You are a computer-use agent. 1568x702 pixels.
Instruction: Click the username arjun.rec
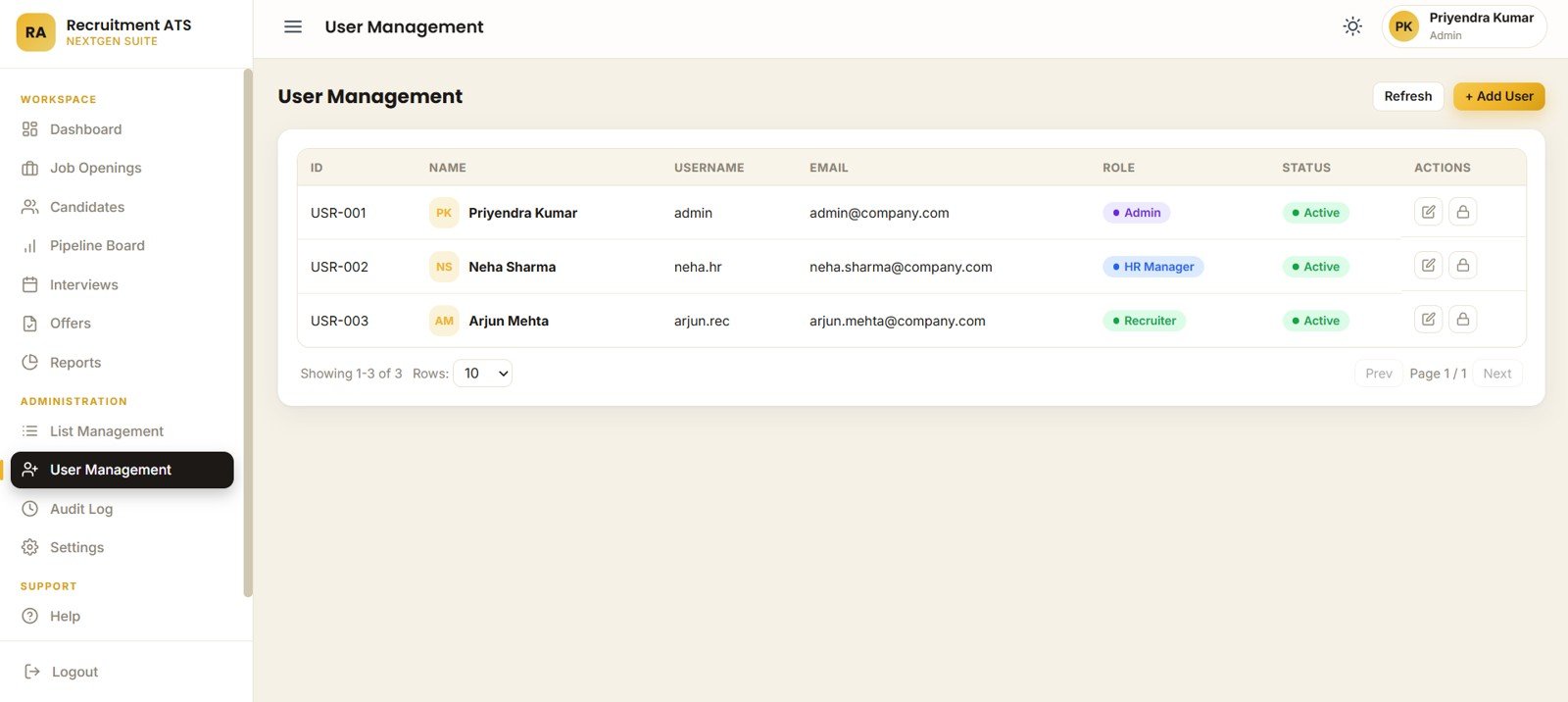tap(702, 321)
